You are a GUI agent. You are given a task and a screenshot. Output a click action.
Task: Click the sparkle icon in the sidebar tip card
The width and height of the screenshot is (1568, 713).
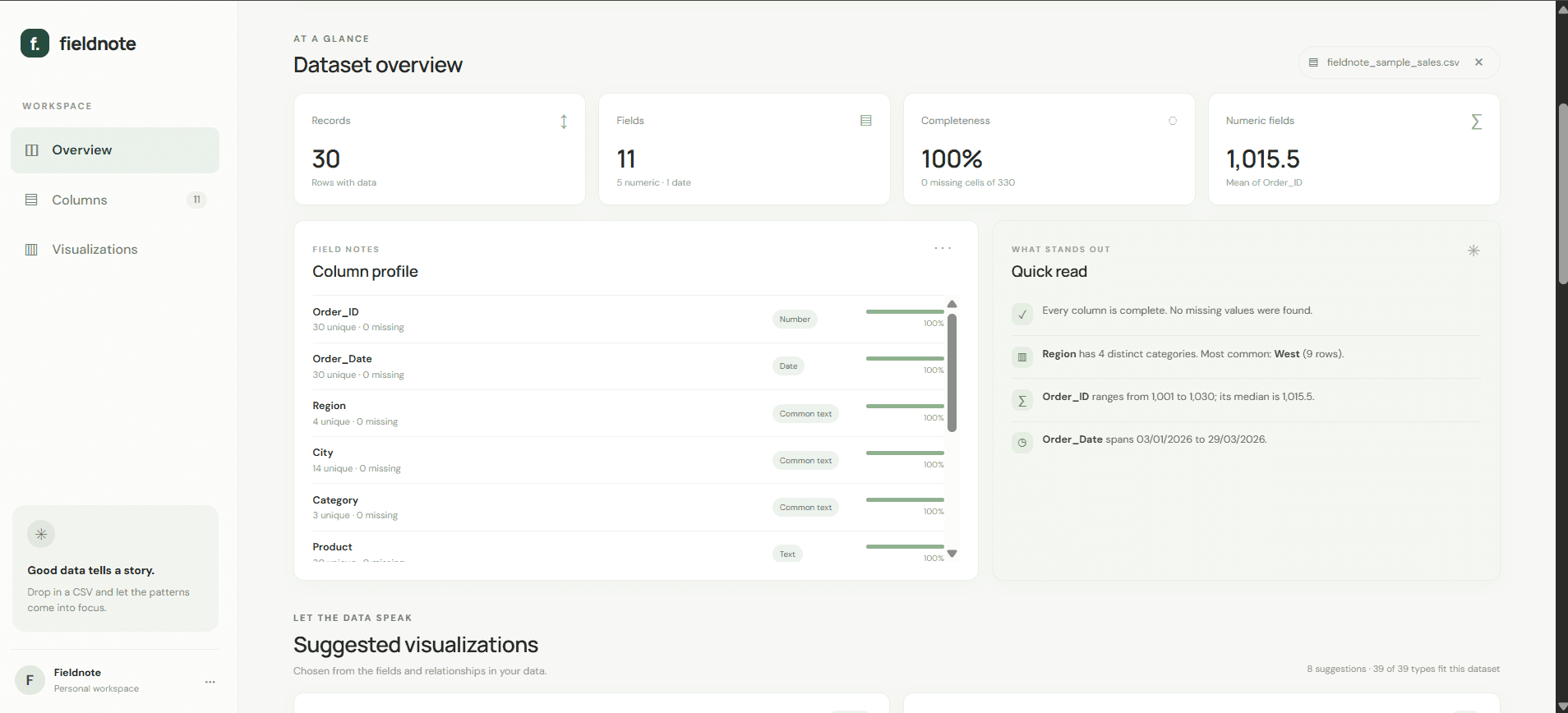point(41,535)
